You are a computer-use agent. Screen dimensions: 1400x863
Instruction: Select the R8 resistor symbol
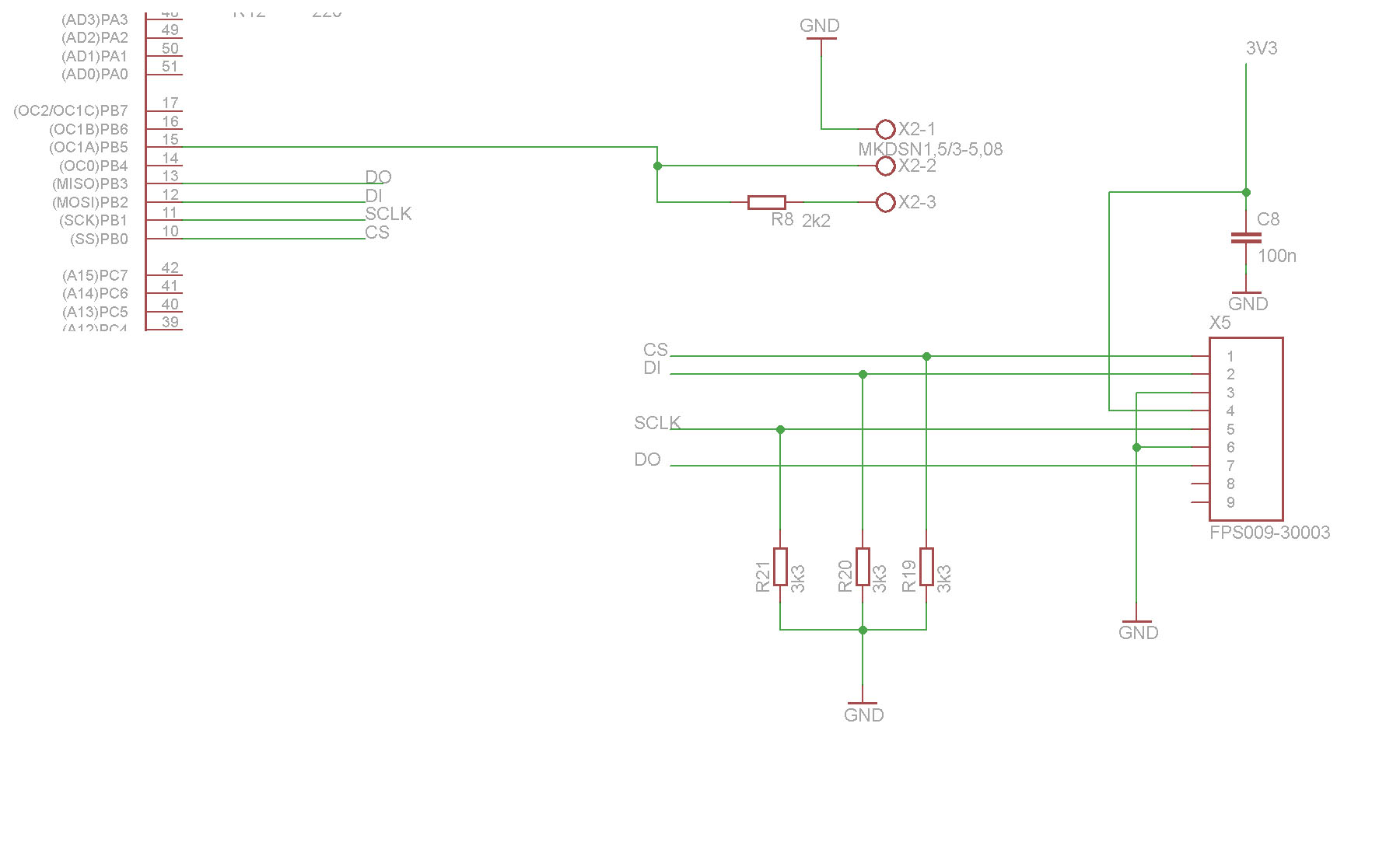pos(767,202)
